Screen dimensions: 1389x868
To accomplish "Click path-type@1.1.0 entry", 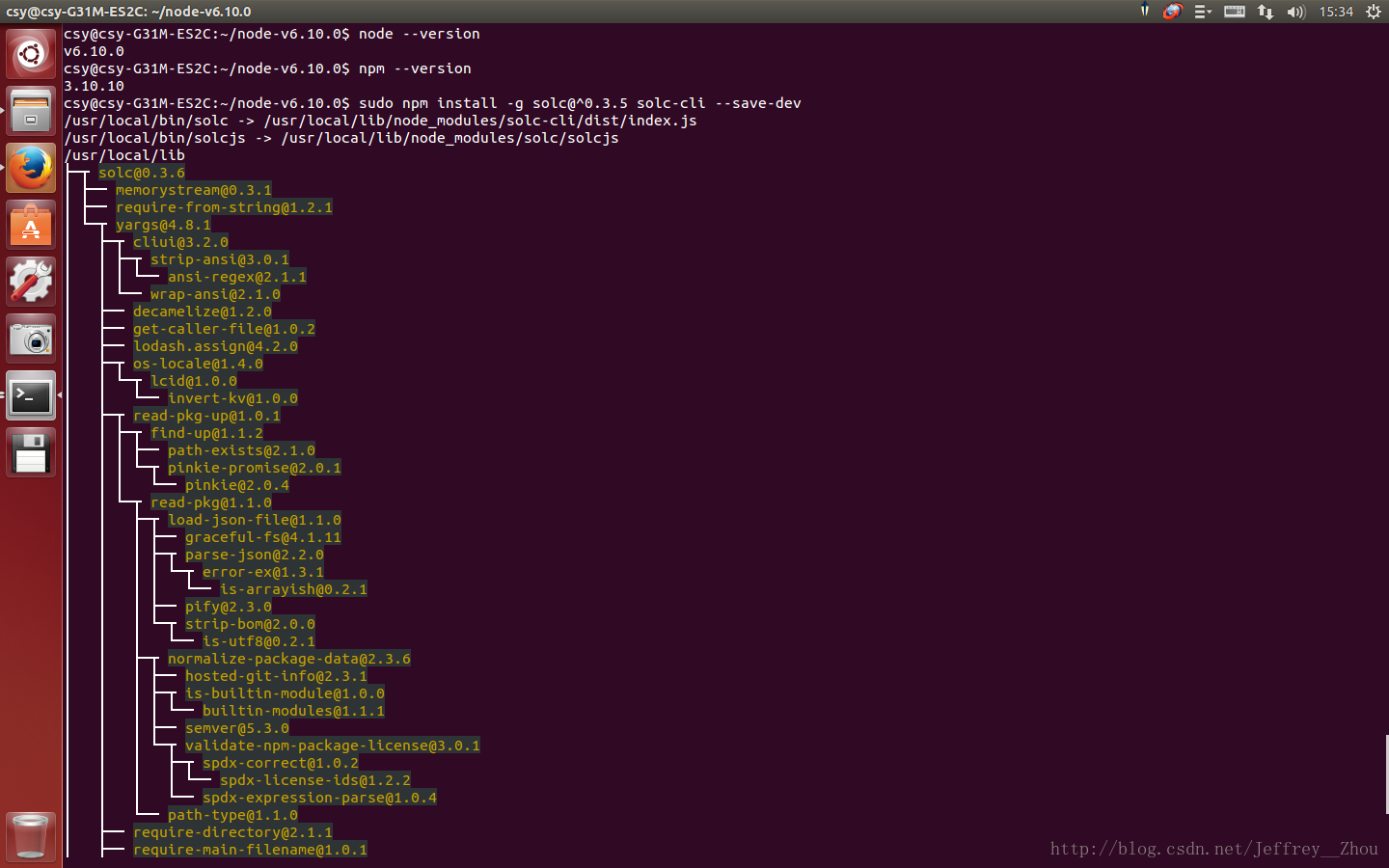I will pyautogui.click(x=232, y=815).
